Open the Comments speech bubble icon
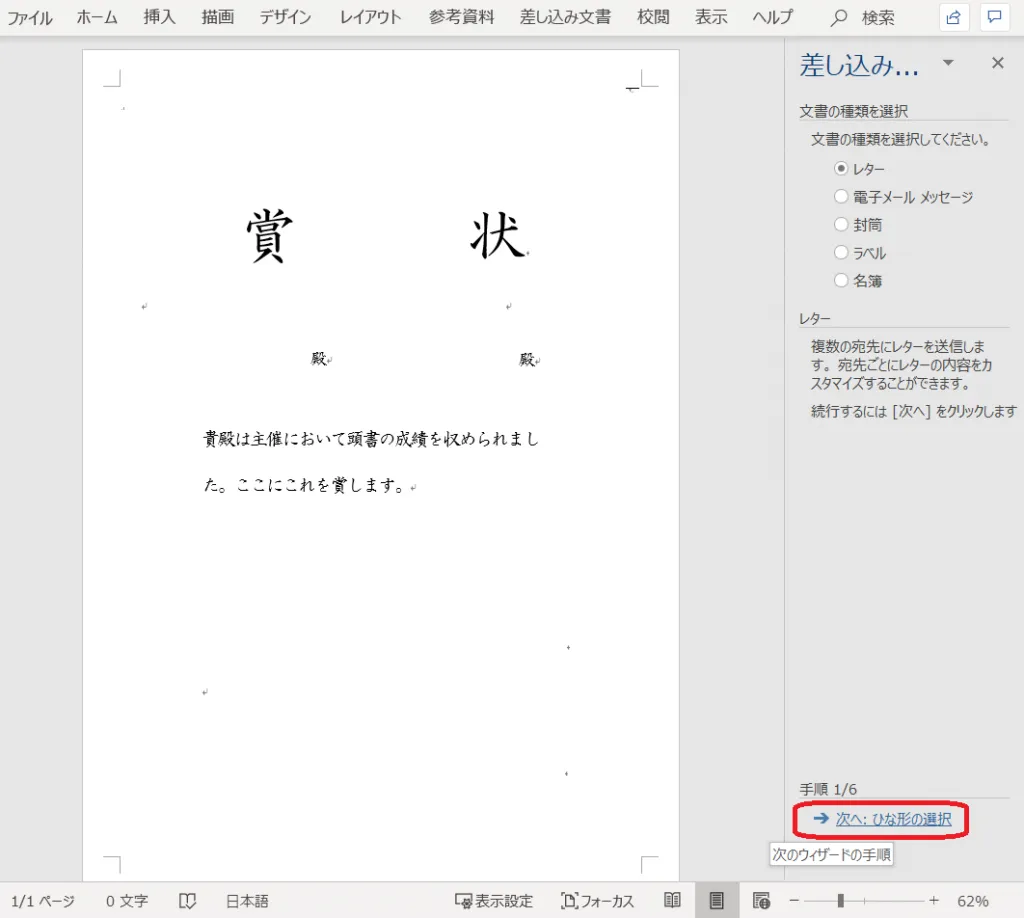The height and width of the screenshot is (918, 1024). tap(994, 17)
